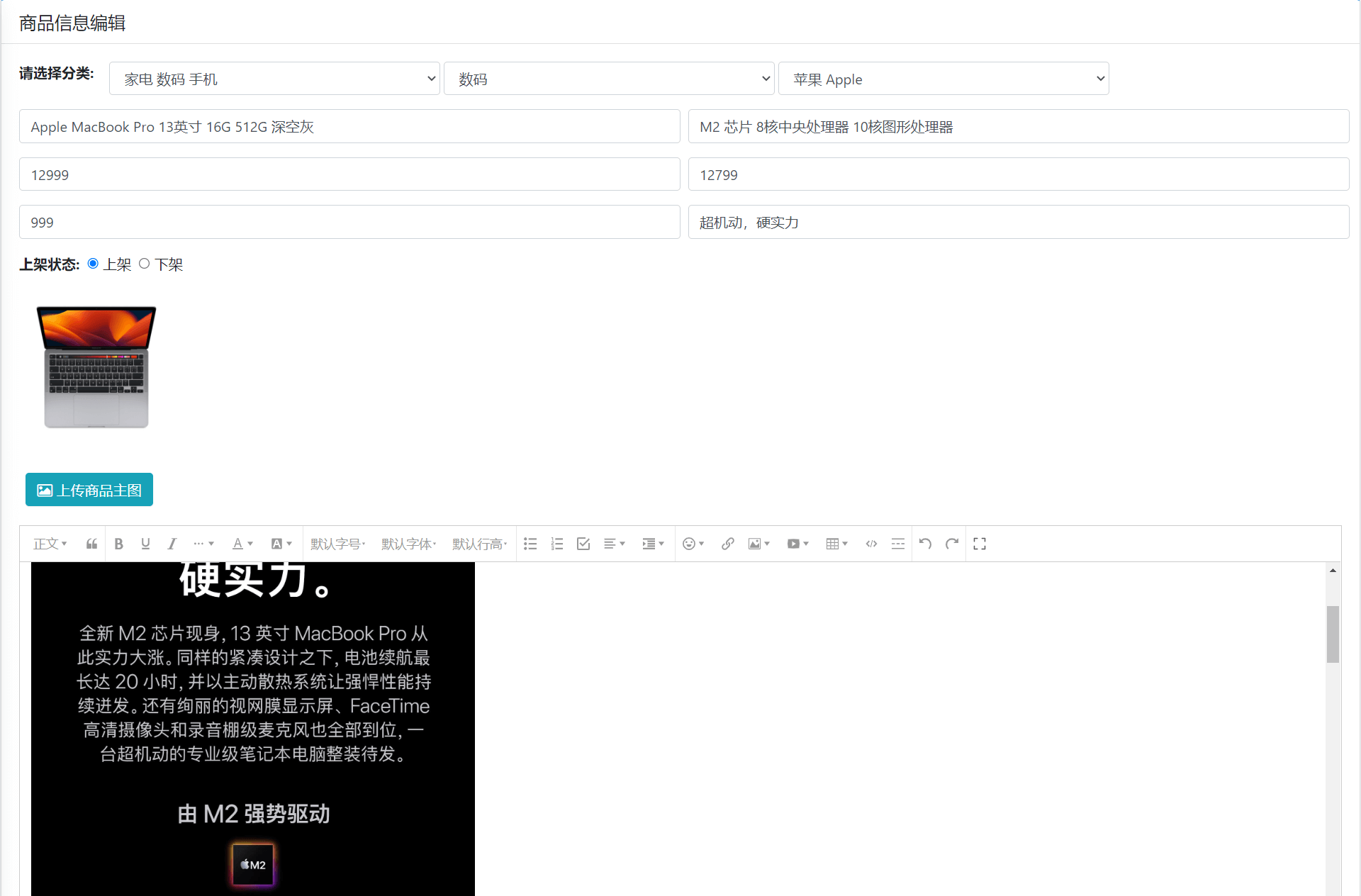
Task: Click the undo arrow icon
Action: 925,544
